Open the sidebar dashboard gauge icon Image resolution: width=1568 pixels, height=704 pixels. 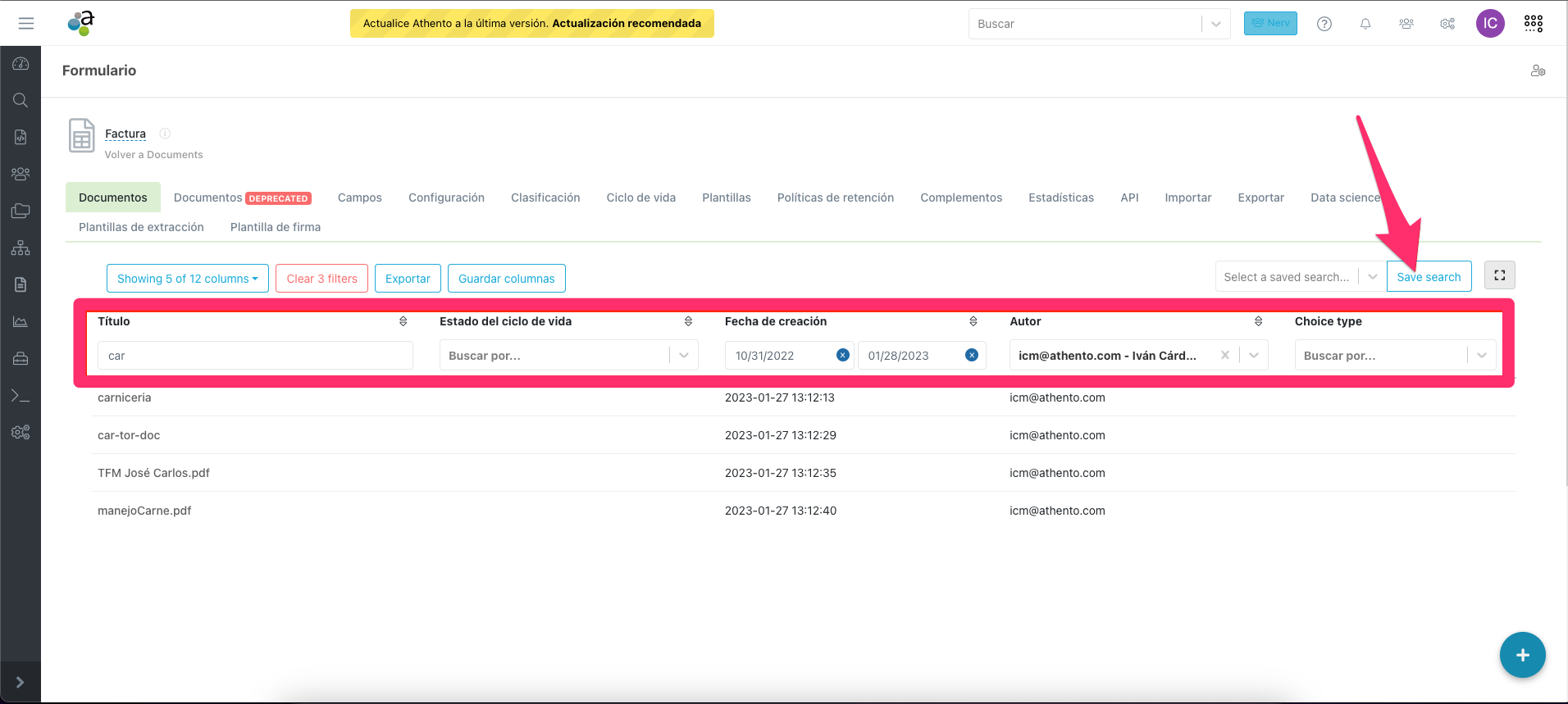click(x=21, y=64)
